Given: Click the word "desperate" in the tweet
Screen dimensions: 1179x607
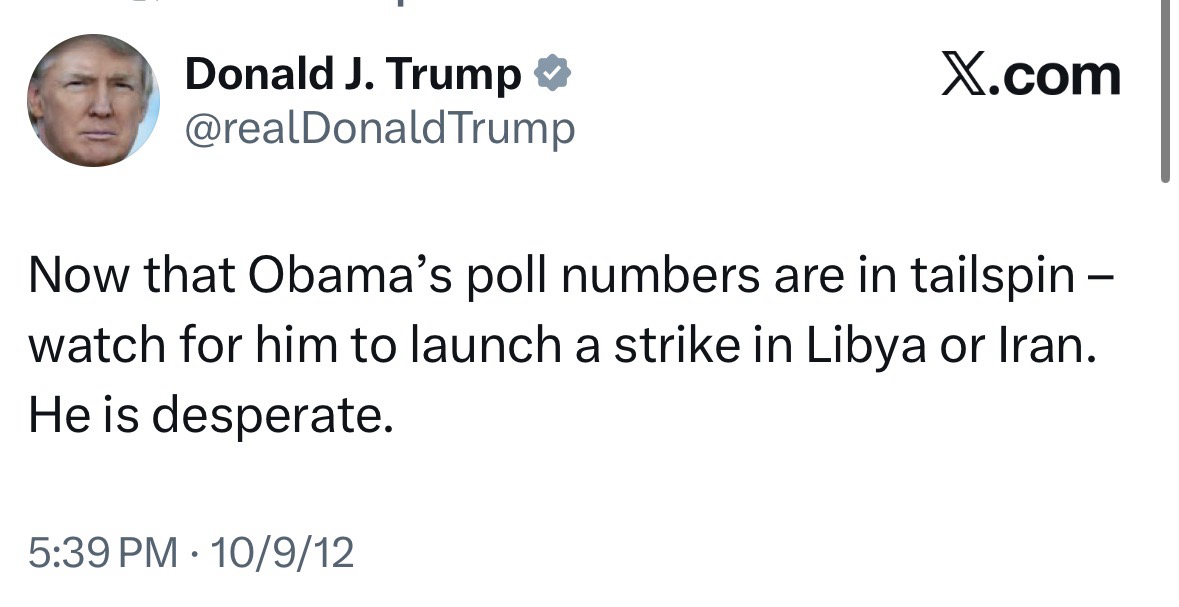Looking at the screenshot, I should pyautogui.click(x=270, y=414).
